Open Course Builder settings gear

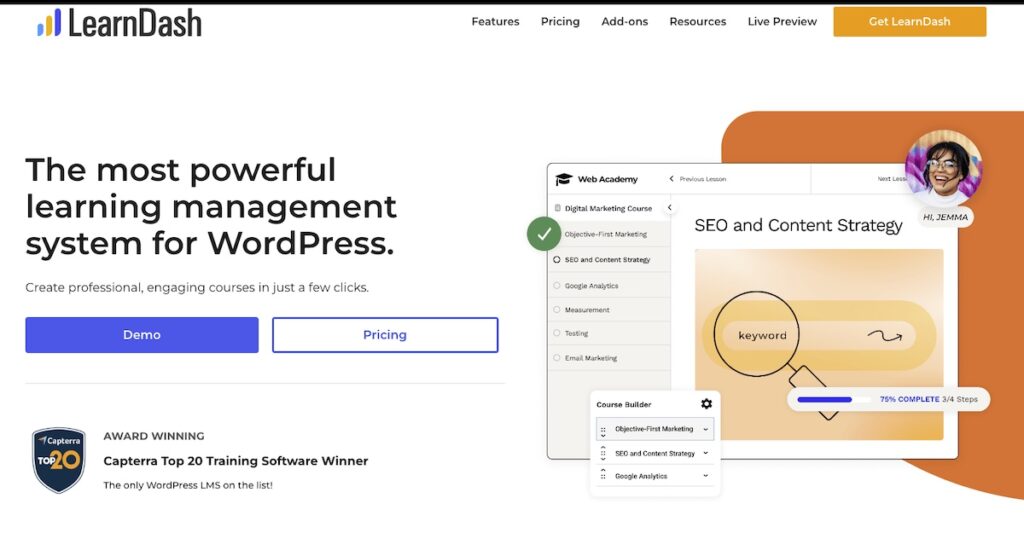click(706, 404)
